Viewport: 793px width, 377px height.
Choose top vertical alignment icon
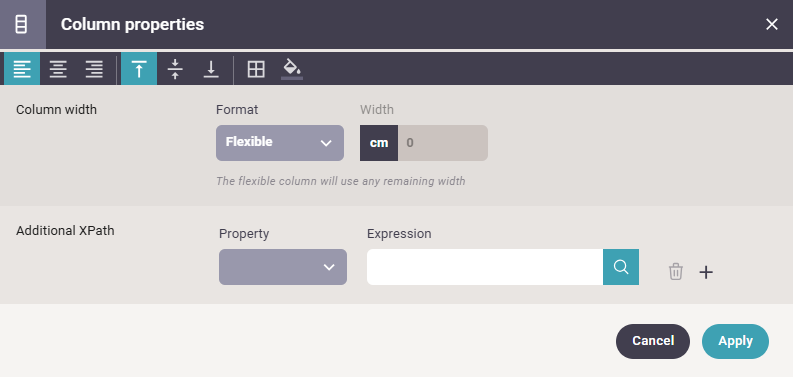(x=139, y=69)
